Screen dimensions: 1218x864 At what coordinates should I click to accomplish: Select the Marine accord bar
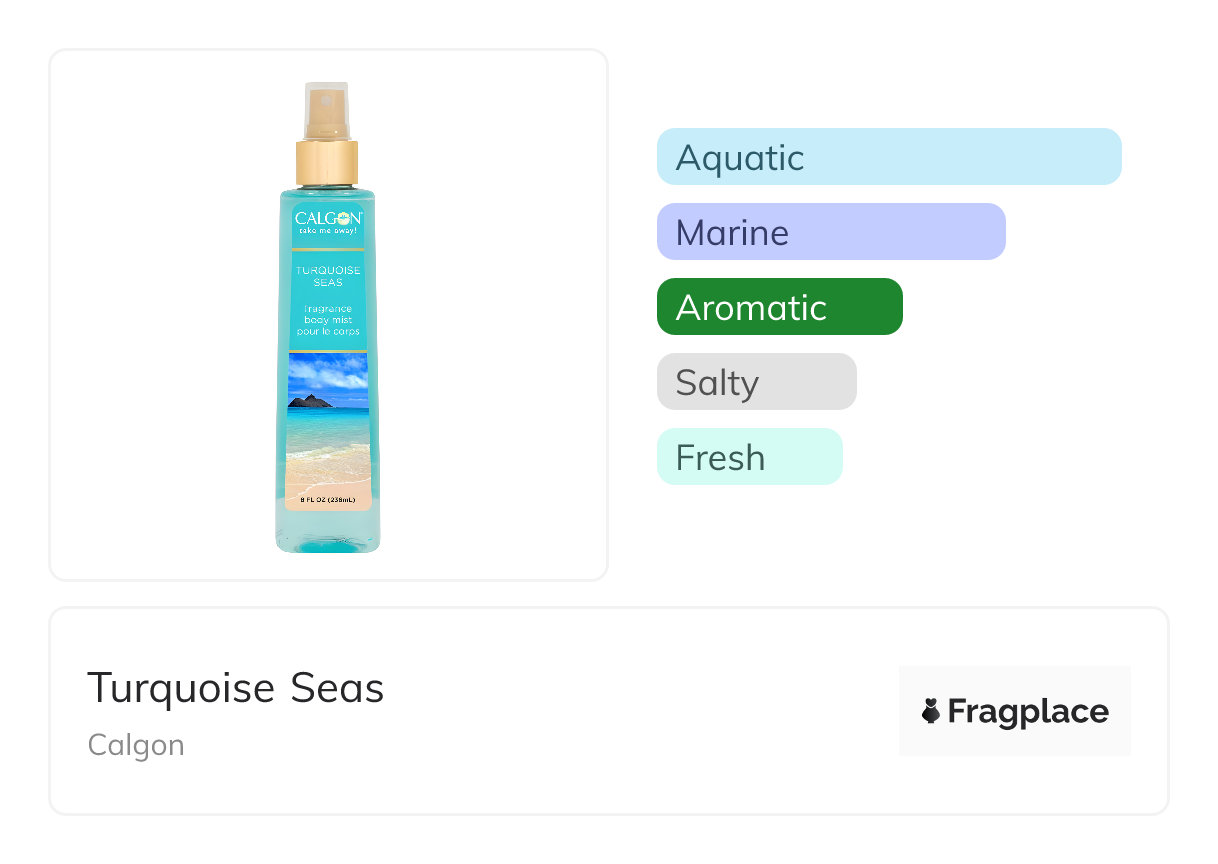click(x=830, y=232)
